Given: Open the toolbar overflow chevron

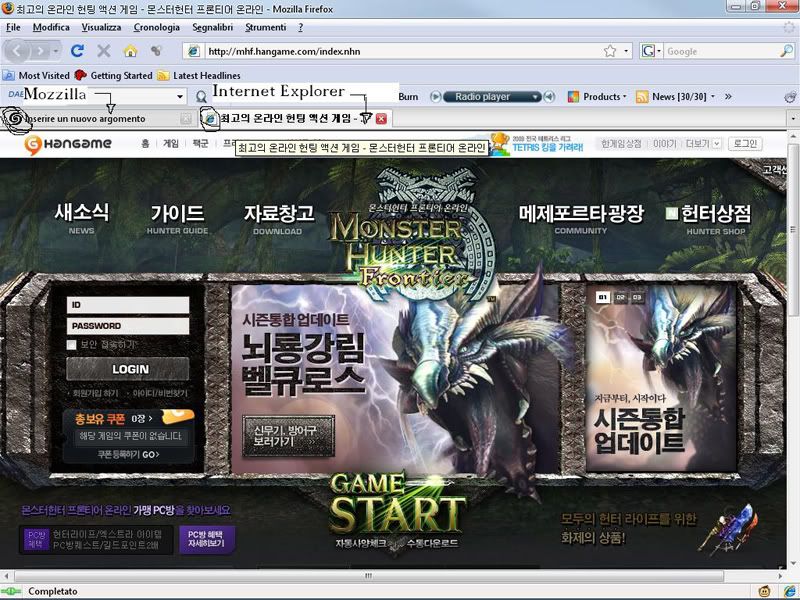Looking at the screenshot, I should [x=728, y=96].
